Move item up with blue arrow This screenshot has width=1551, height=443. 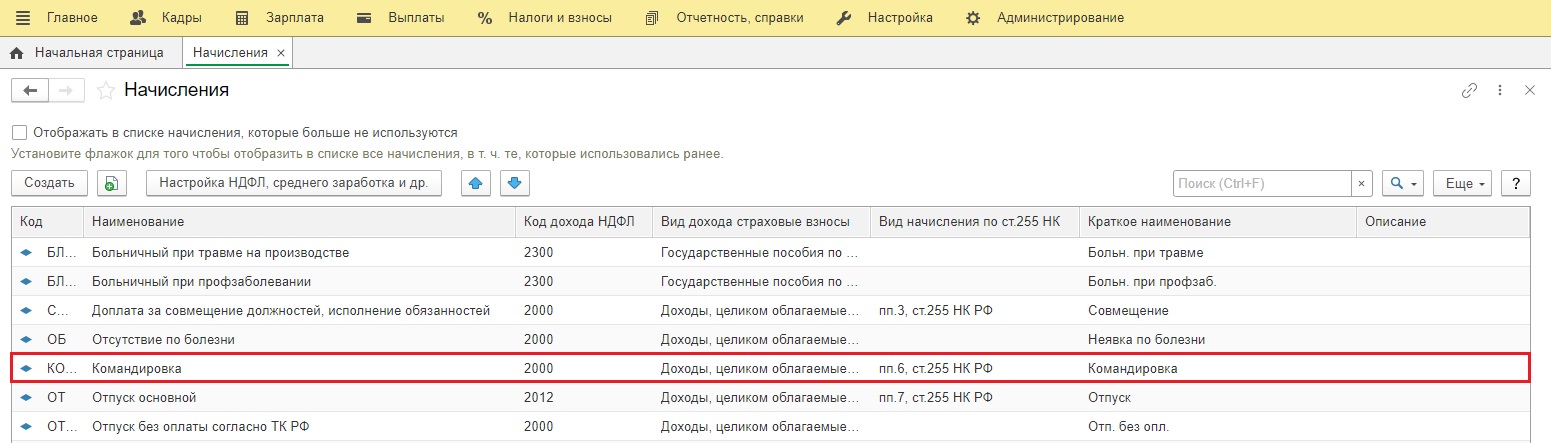click(476, 183)
